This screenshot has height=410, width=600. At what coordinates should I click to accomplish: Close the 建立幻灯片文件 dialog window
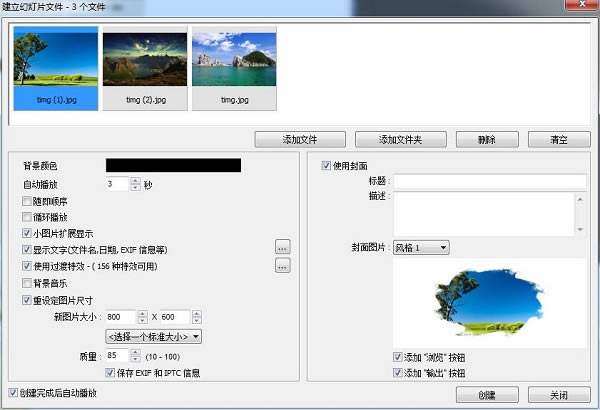click(582, 4)
